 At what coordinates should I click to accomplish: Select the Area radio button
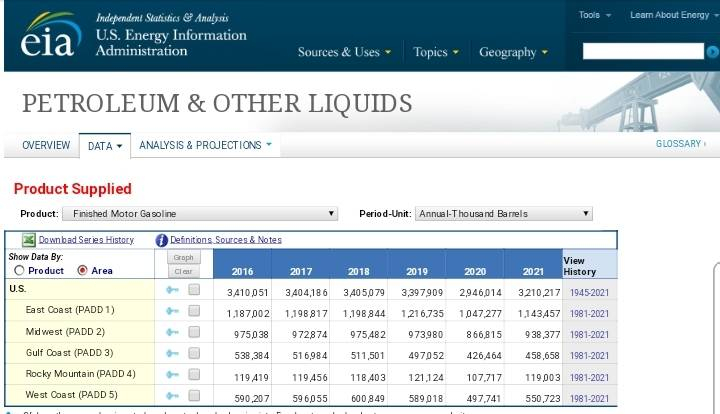[82, 271]
